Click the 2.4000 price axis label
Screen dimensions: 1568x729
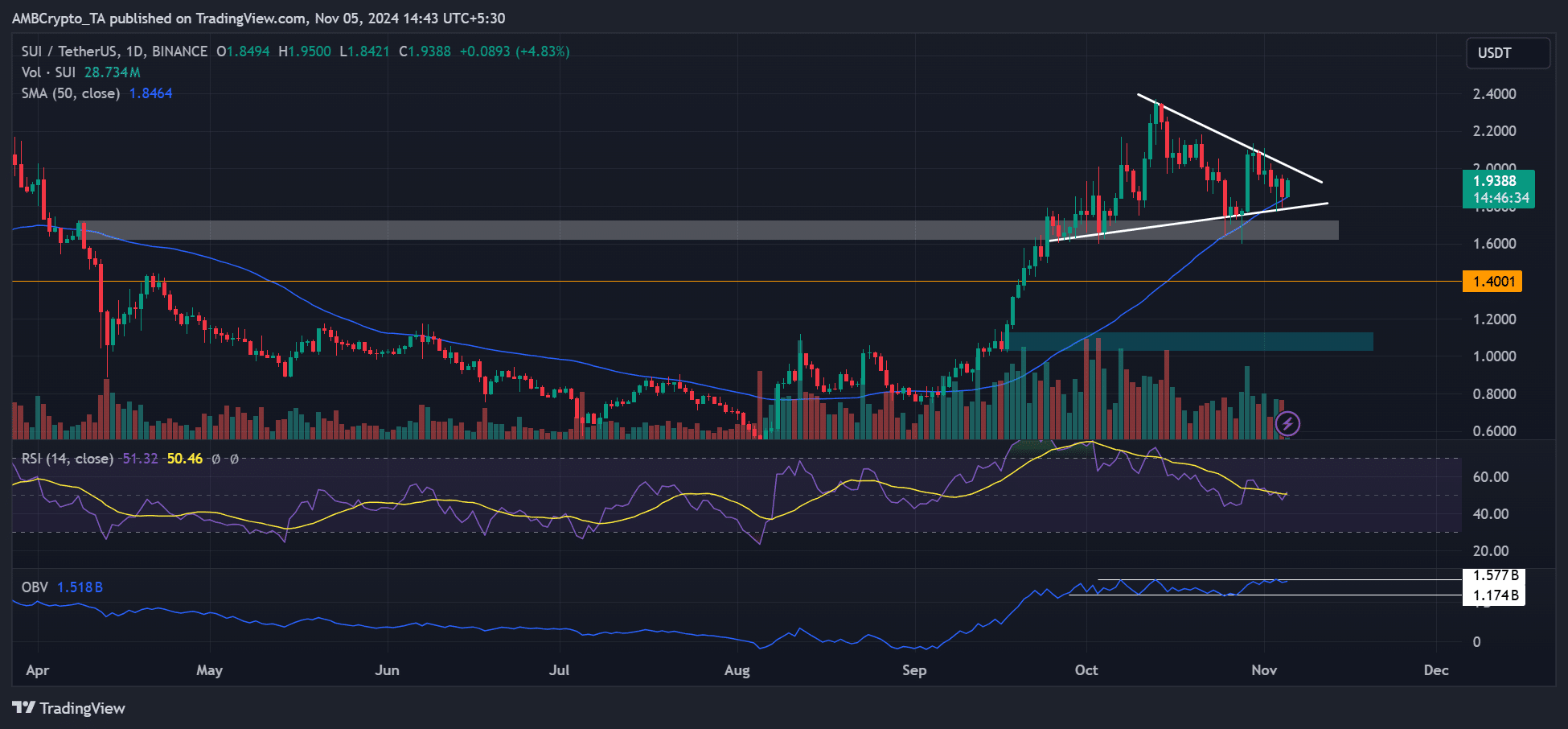tap(1494, 94)
